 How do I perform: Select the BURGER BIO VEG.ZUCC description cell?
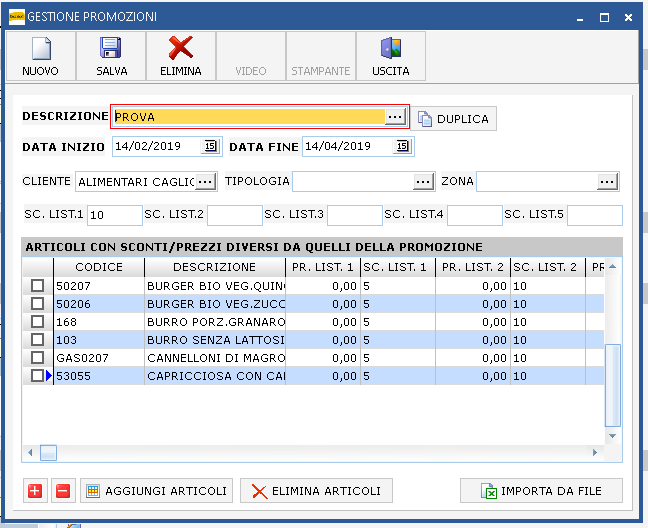pos(215,304)
